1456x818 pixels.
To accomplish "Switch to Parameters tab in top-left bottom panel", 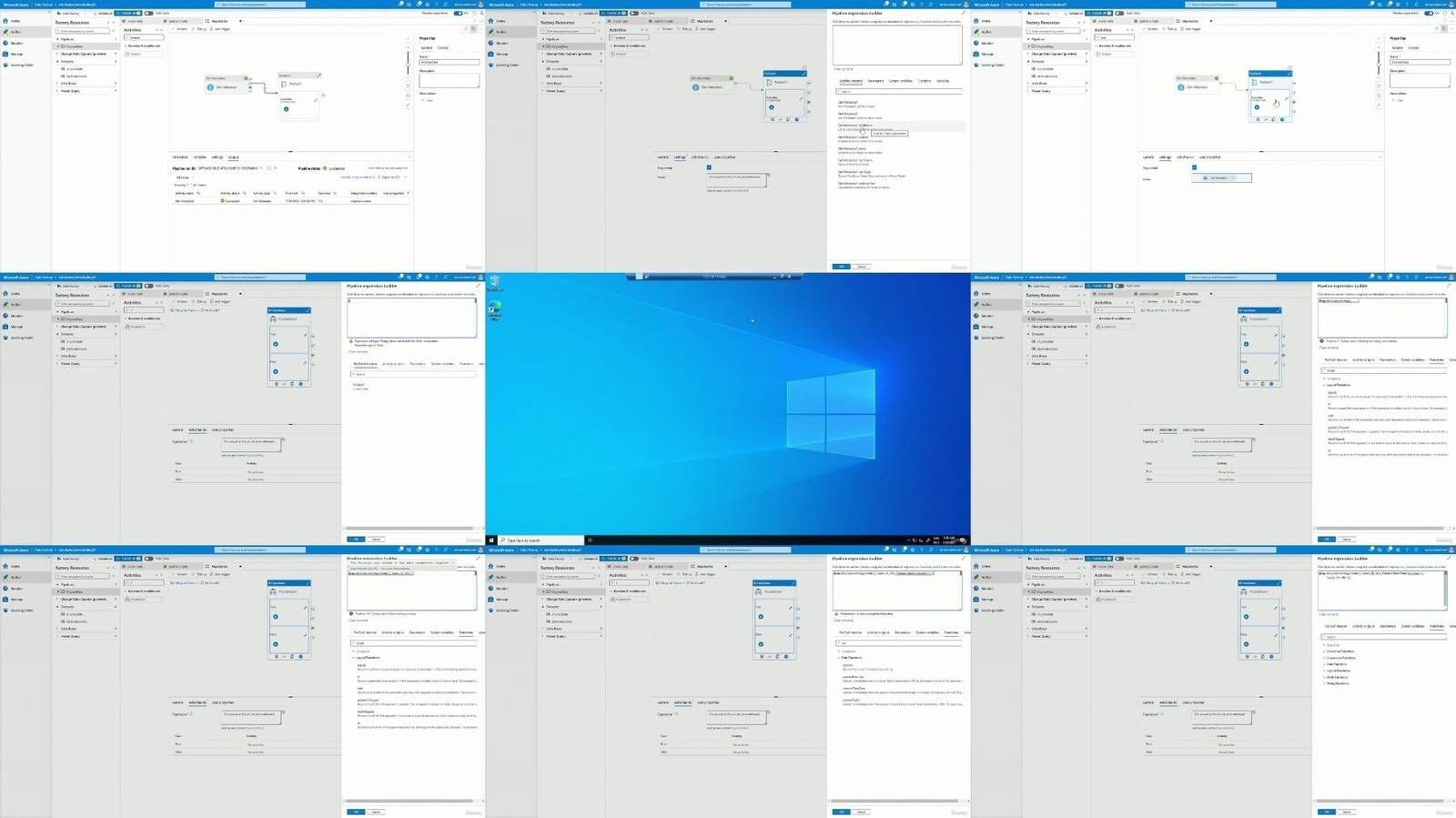I will pos(180,157).
